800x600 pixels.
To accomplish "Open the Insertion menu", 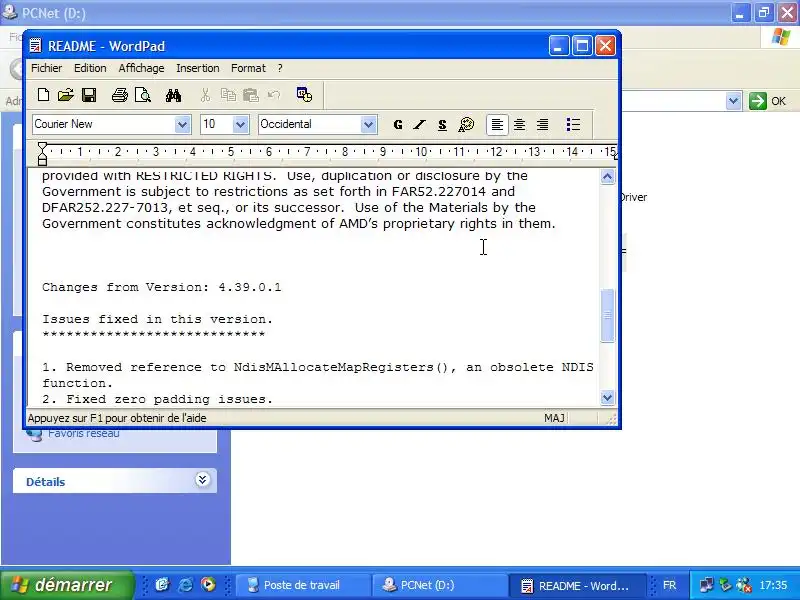I will (197, 68).
